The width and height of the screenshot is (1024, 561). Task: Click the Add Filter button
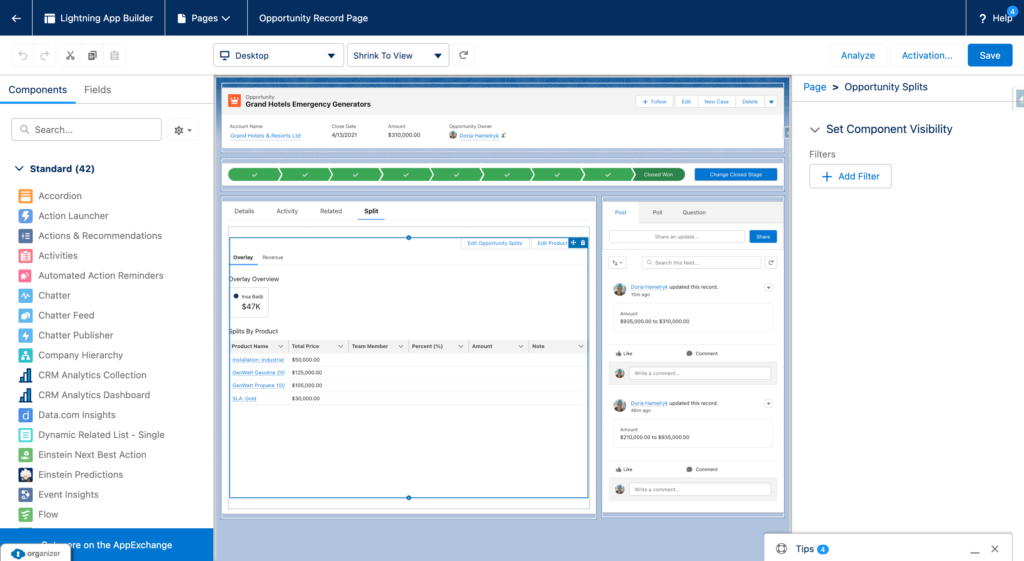click(850, 176)
